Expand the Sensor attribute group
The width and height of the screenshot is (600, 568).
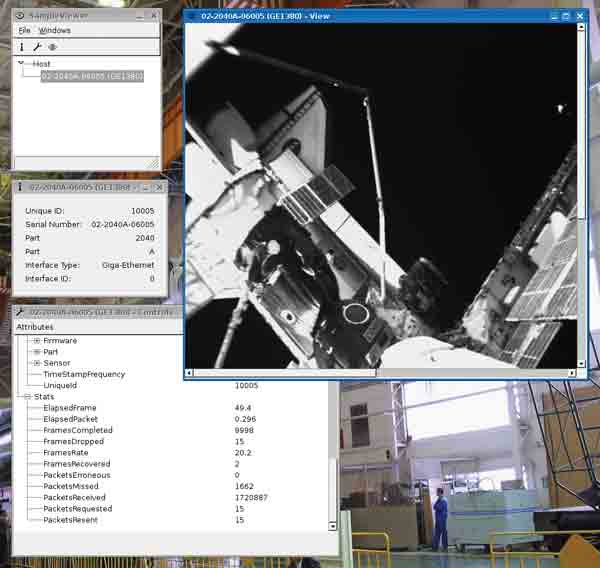(37, 363)
